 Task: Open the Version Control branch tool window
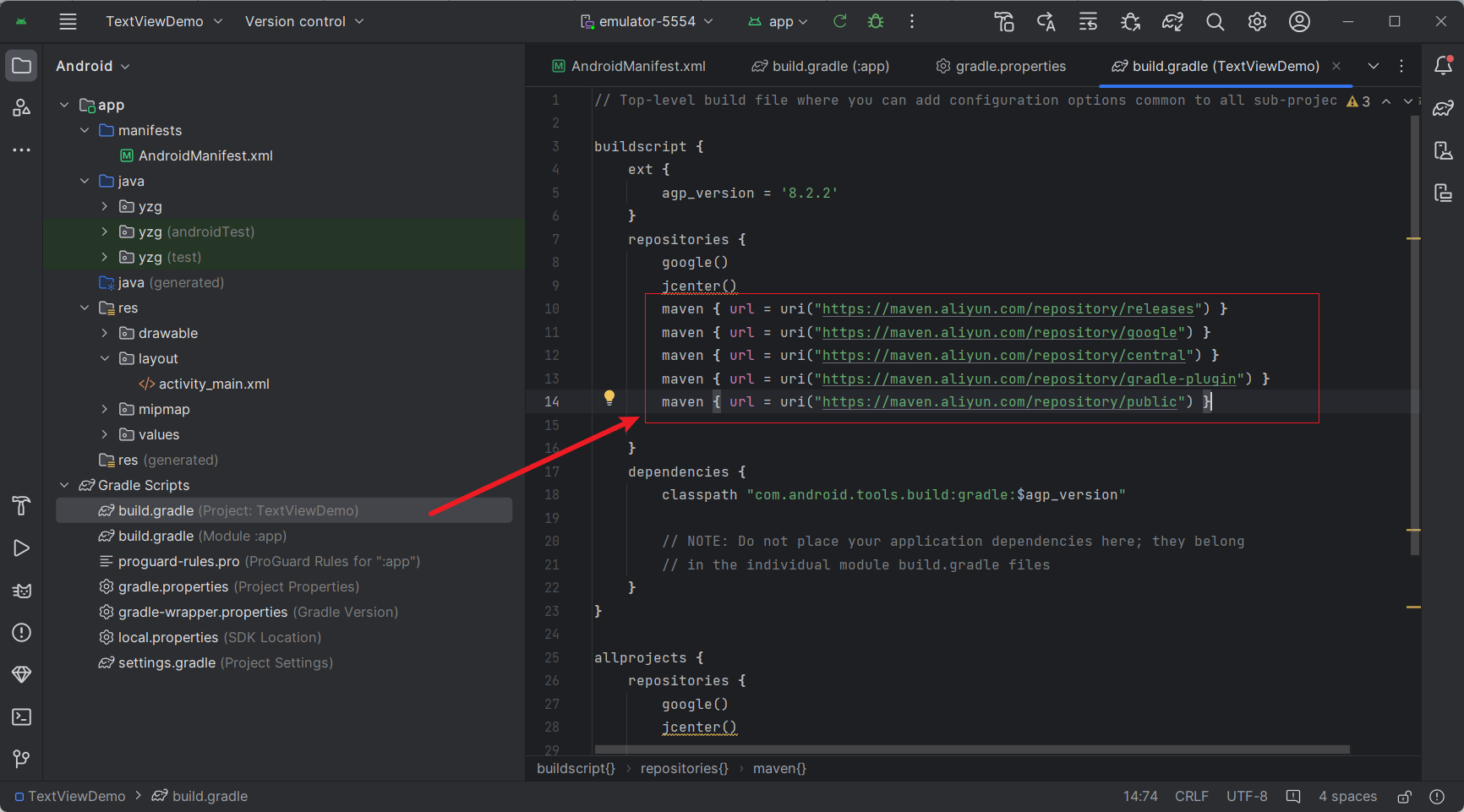coord(22,759)
